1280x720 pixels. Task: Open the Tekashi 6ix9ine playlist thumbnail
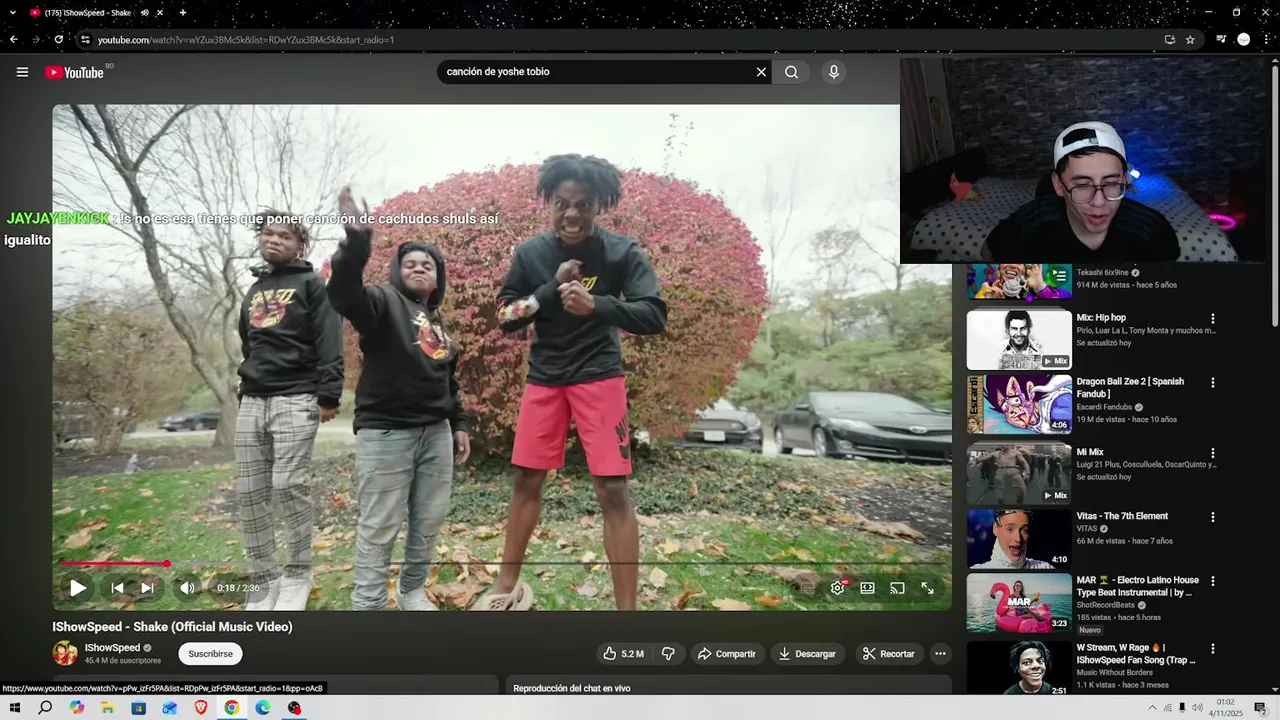[1019, 281]
